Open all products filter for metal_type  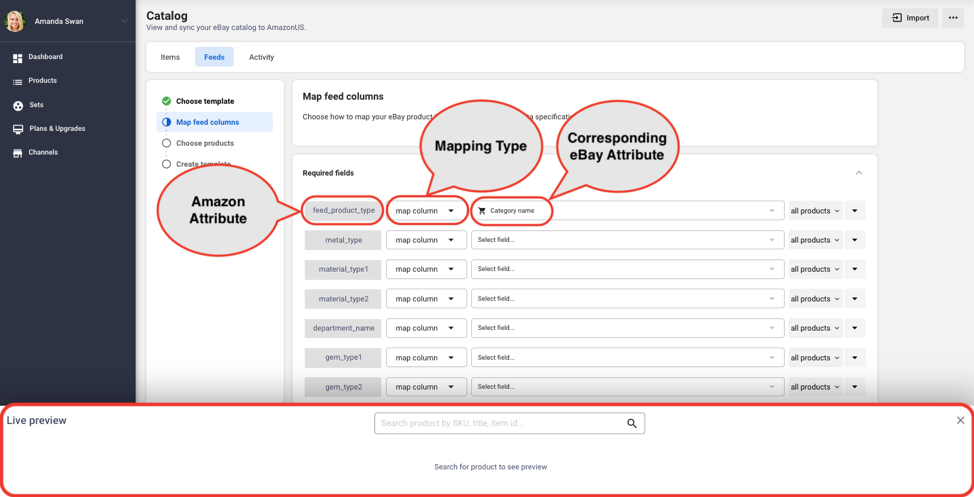[x=815, y=240]
